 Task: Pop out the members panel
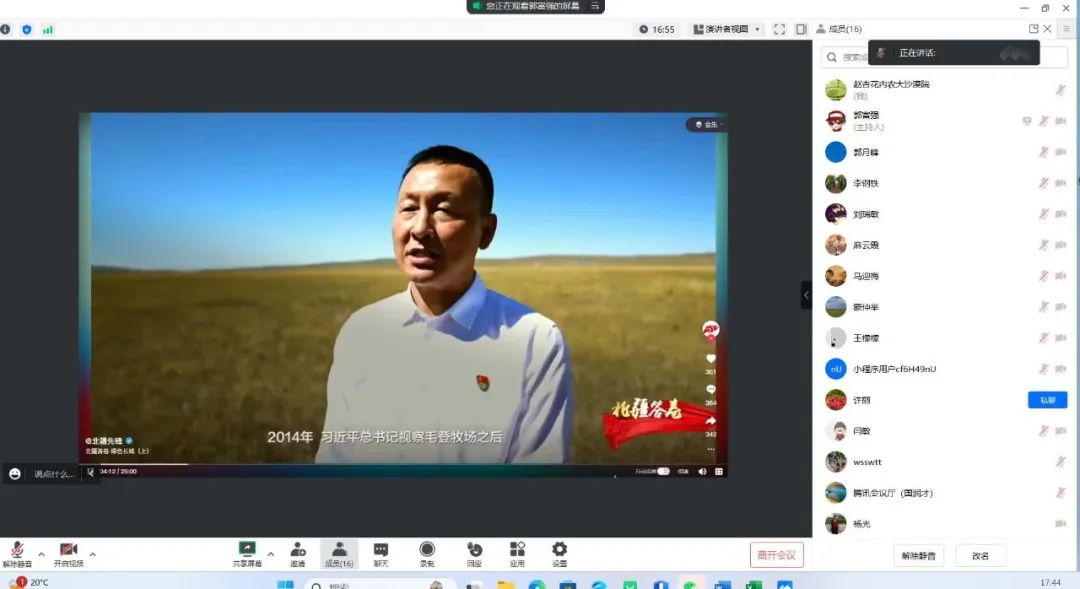pyautogui.click(x=1033, y=29)
